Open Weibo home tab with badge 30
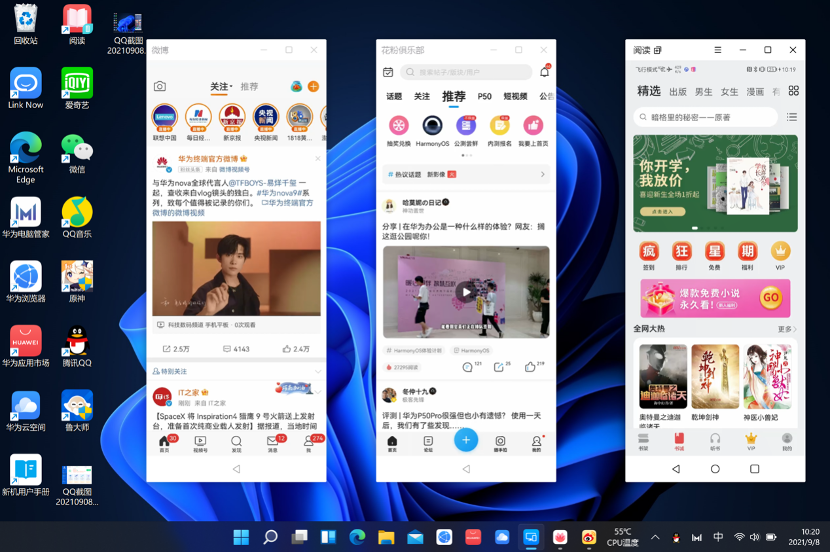This screenshot has height=552, width=830. tap(165, 443)
